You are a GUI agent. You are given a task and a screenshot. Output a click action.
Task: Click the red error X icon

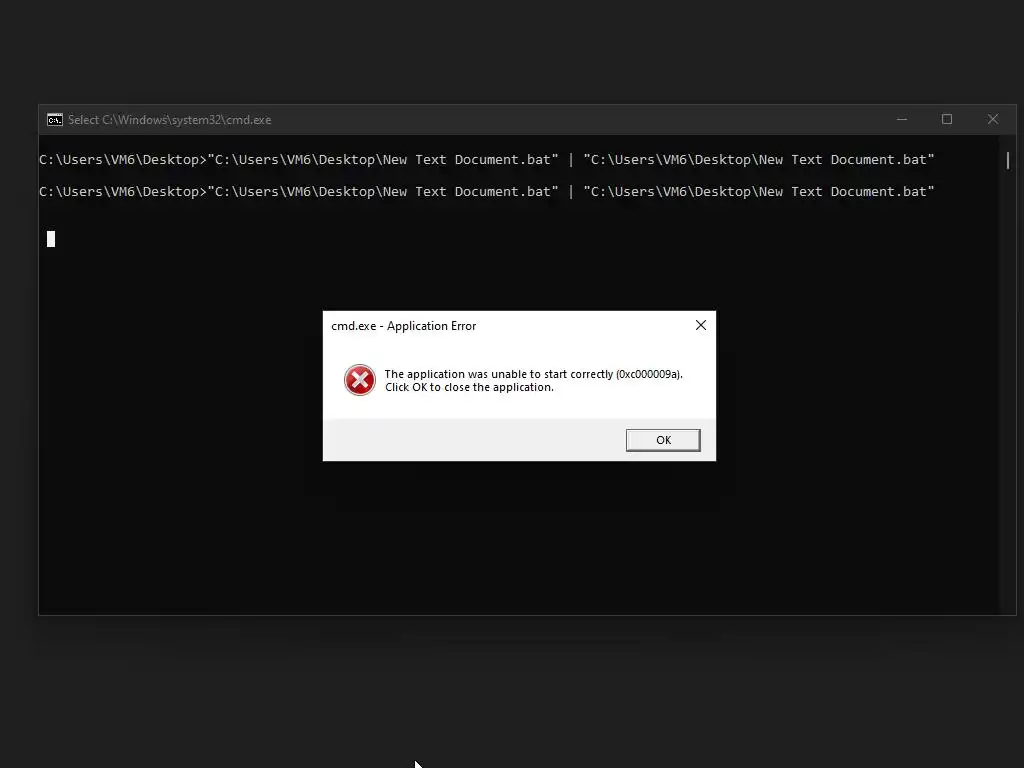[x=360, y=380]
